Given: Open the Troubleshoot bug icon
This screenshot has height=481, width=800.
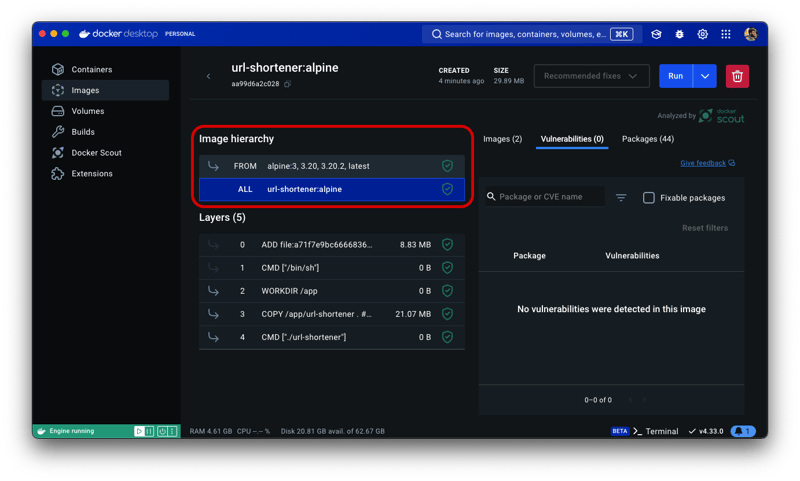Looking at the screenshot, I should [x=680, y=34].
